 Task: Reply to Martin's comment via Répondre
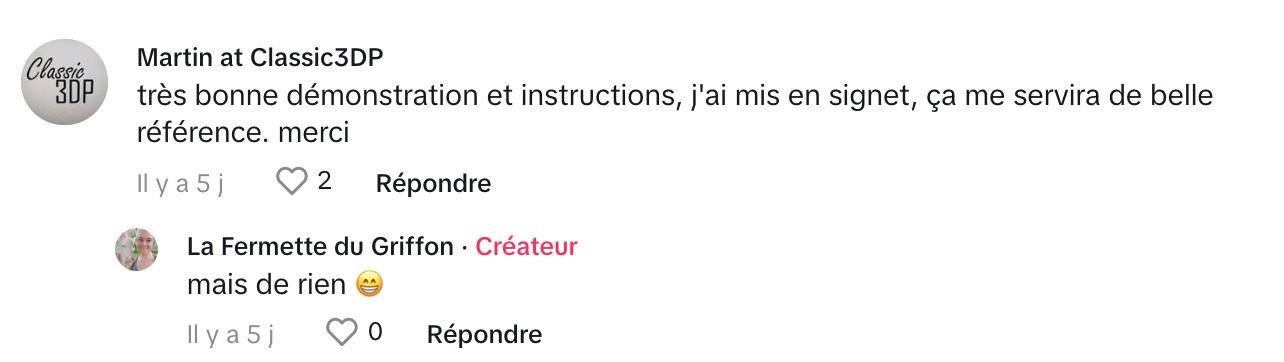coord(433,183)
